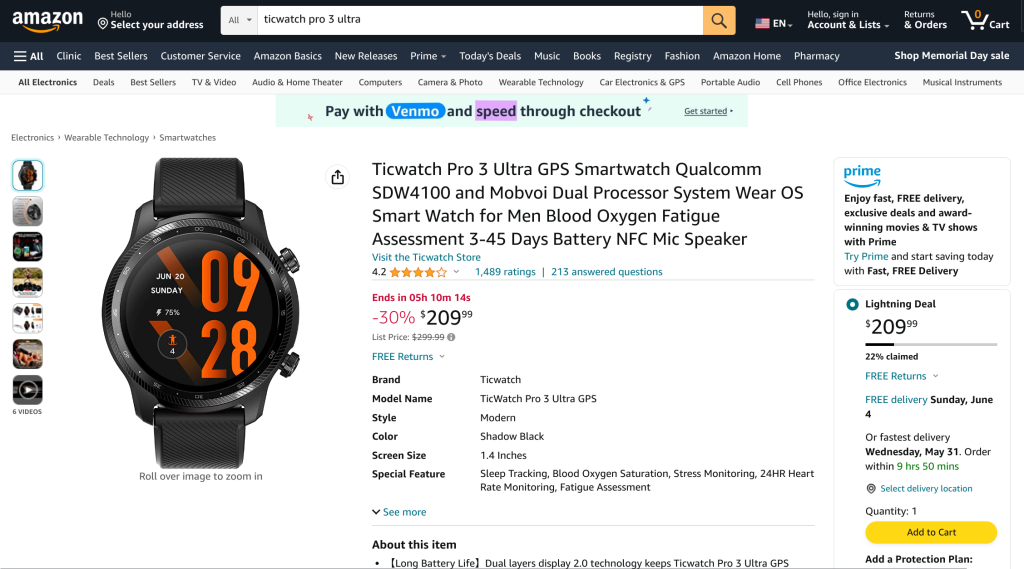Click the search input field
This screenshot has height=569, width=1024.
coord(480,20)
